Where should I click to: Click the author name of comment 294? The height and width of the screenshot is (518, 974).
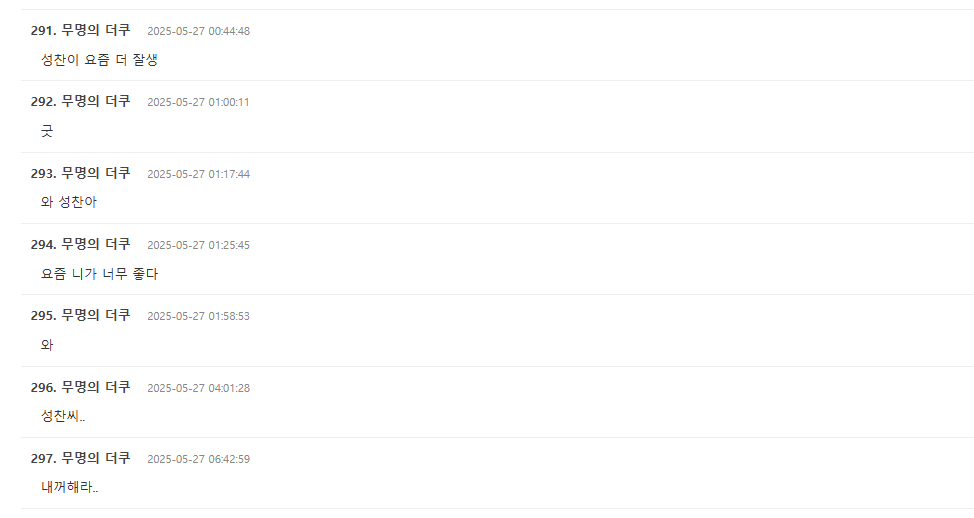click(x=95, y=244)
